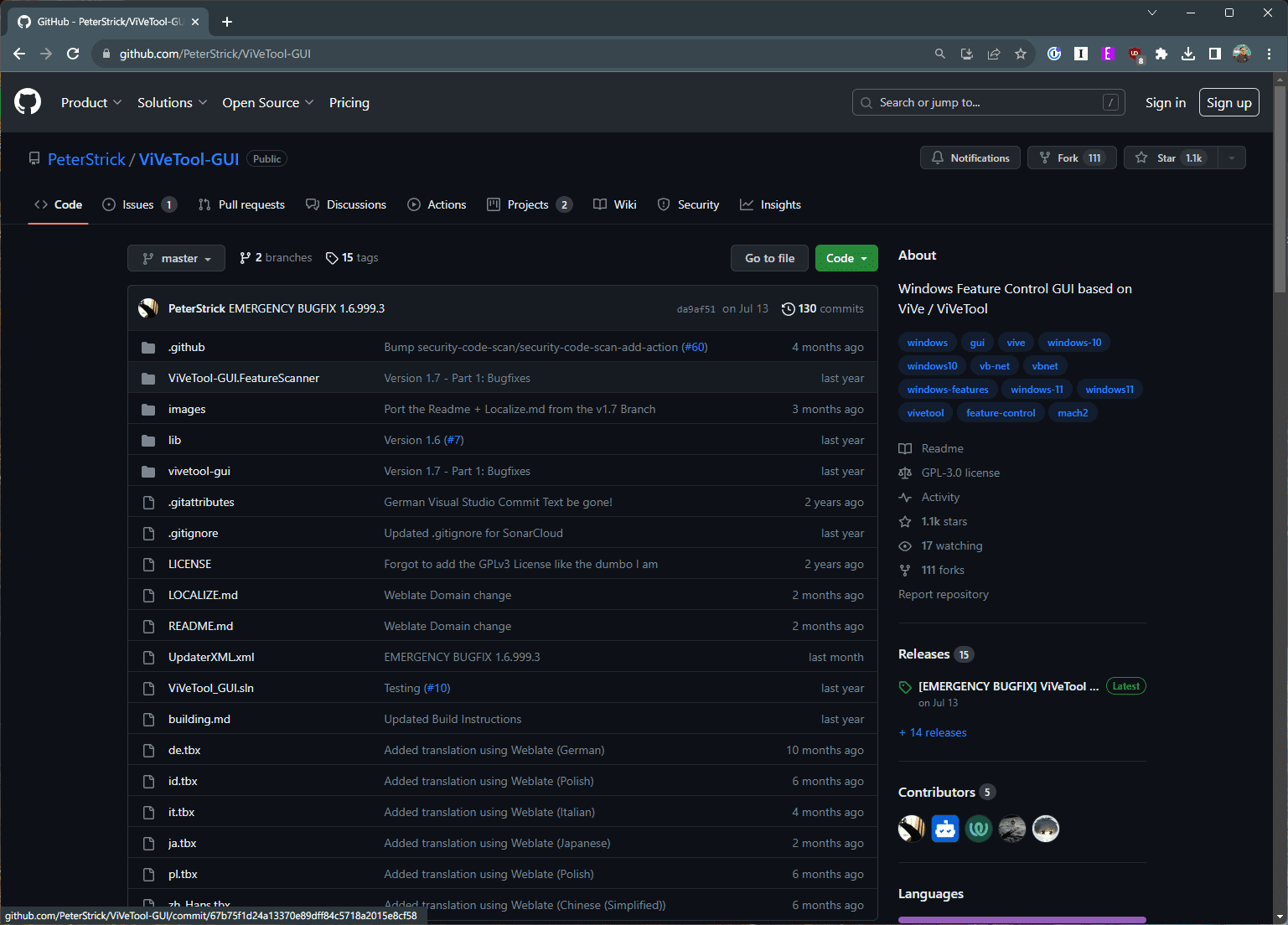Toggle the browser side panel icon
This screenshot has height=925, width=1288.
(x=1215, y=54)
